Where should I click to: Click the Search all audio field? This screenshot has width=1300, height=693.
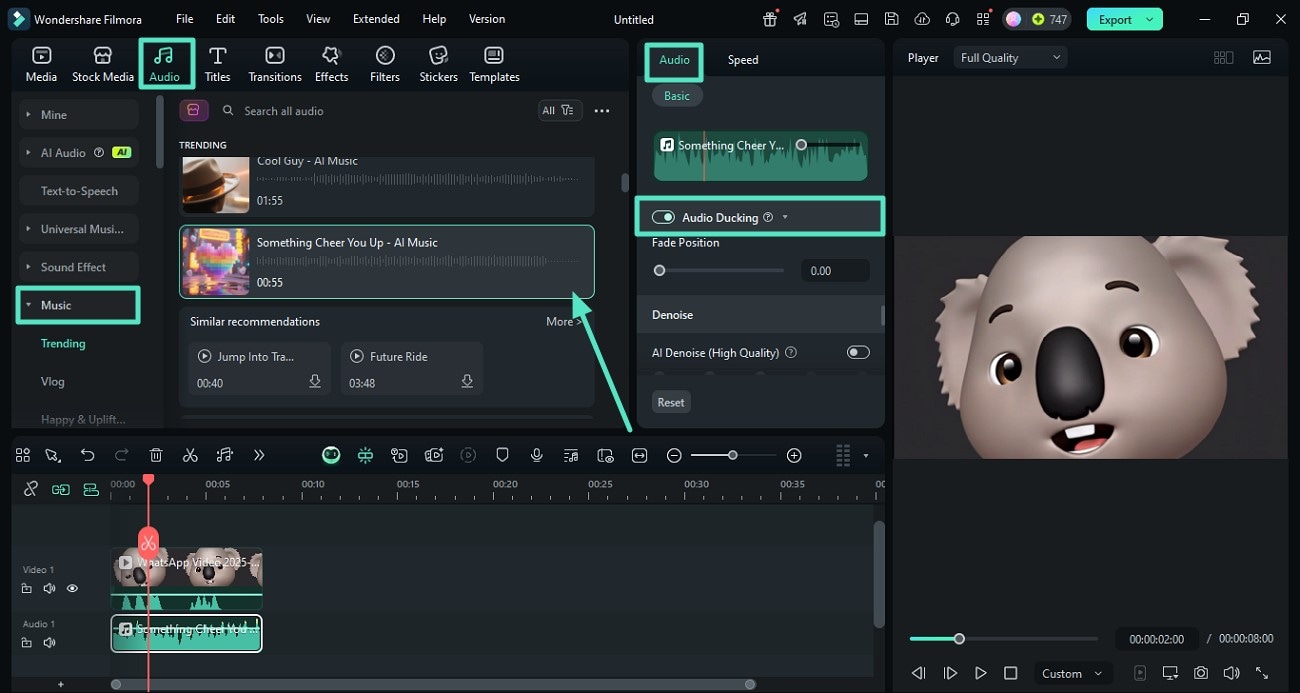tap(376, 111)
